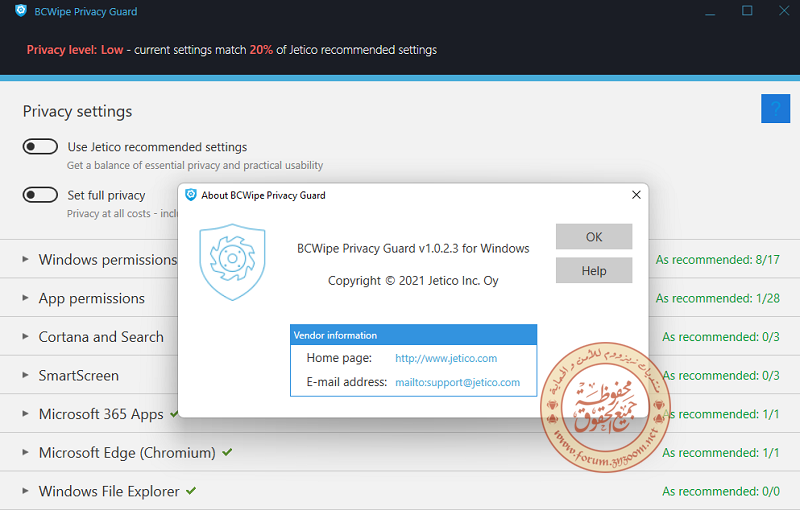Image resolution: width=800 pixels, height=510 pixels.
Task: Click green checkmark beside Windows File Explorer
Action: click(191, 491)
